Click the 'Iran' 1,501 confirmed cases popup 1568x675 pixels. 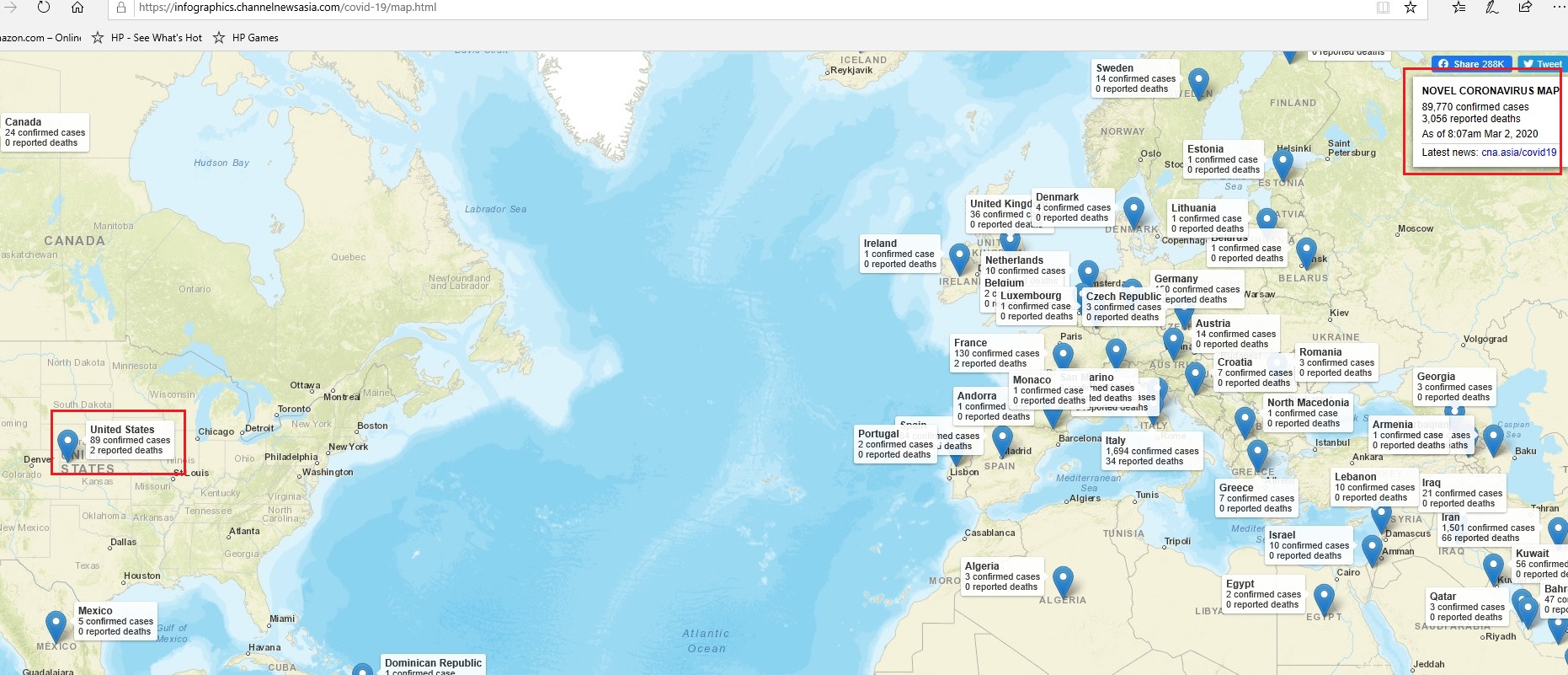click(x=1488, y=528)
